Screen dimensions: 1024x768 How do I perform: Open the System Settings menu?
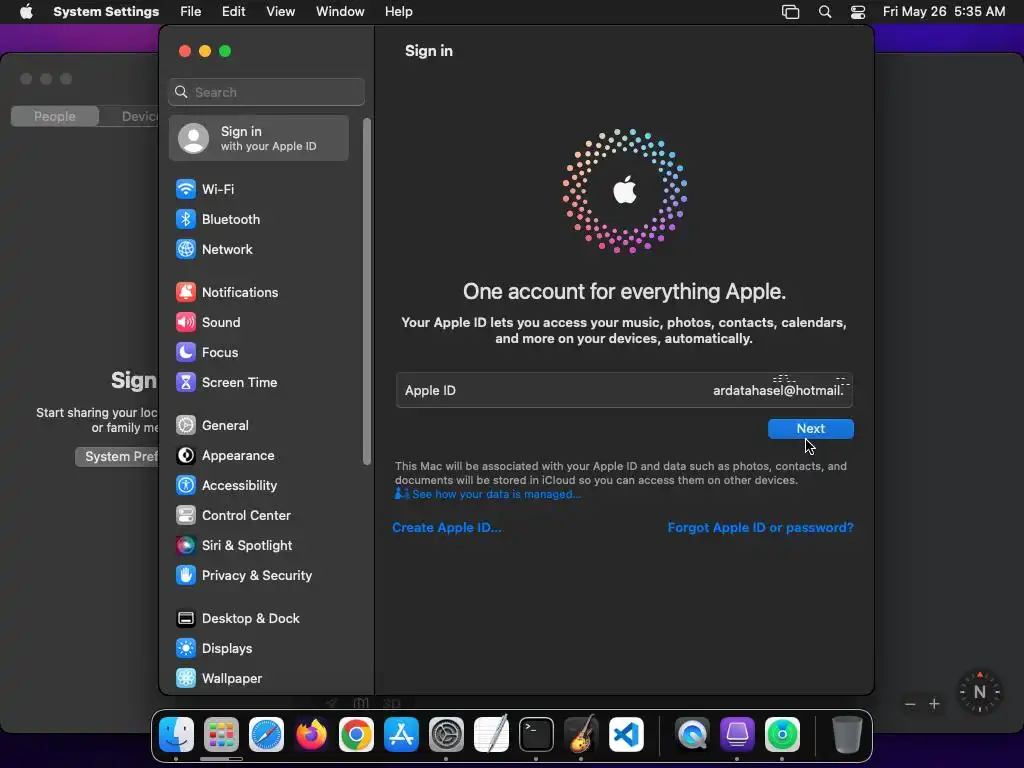pos(106,12)
